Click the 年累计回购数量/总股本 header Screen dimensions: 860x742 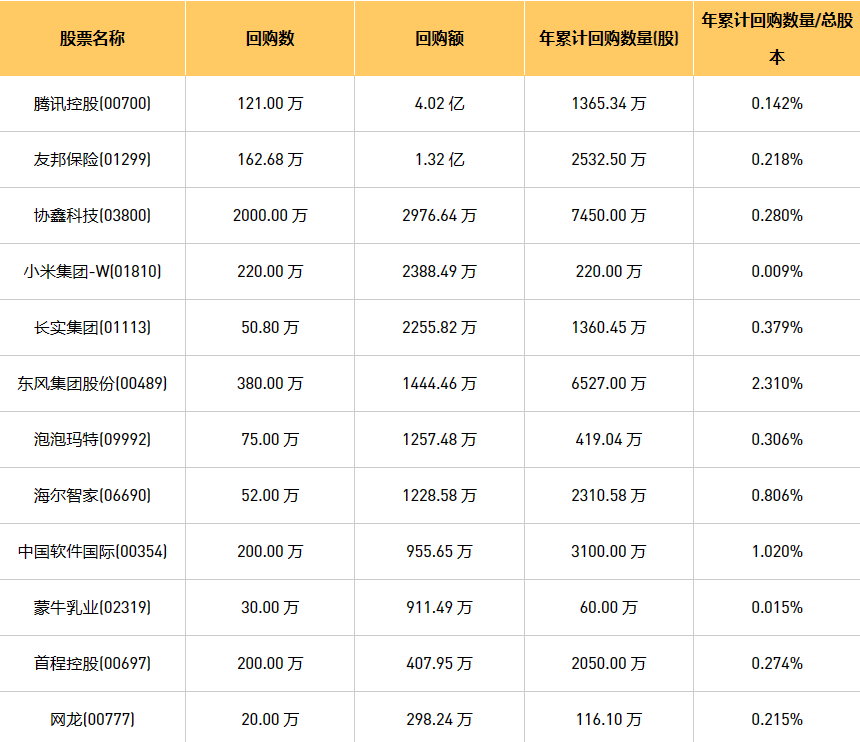[x=777, y=38]
